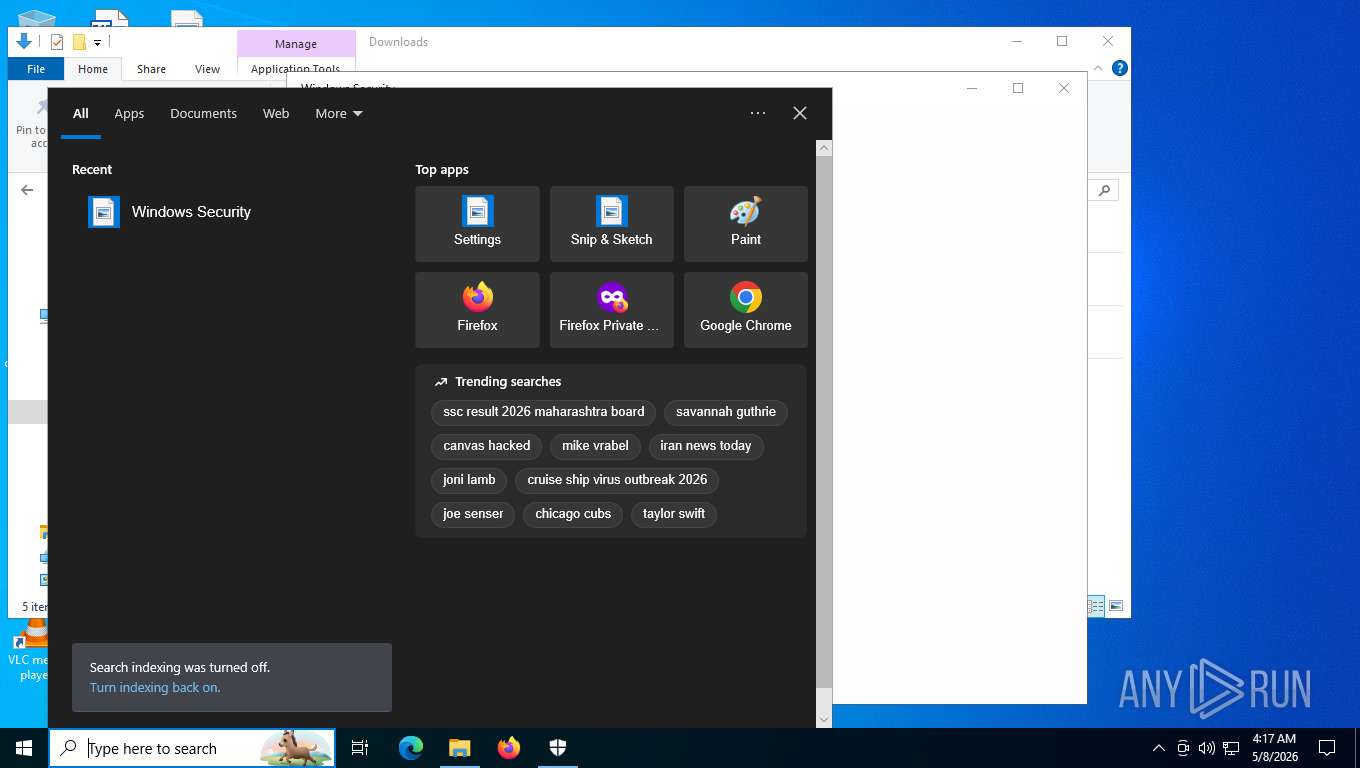Search trending mike vrabel
1360x768 pixels.
[x=595, y=446]
